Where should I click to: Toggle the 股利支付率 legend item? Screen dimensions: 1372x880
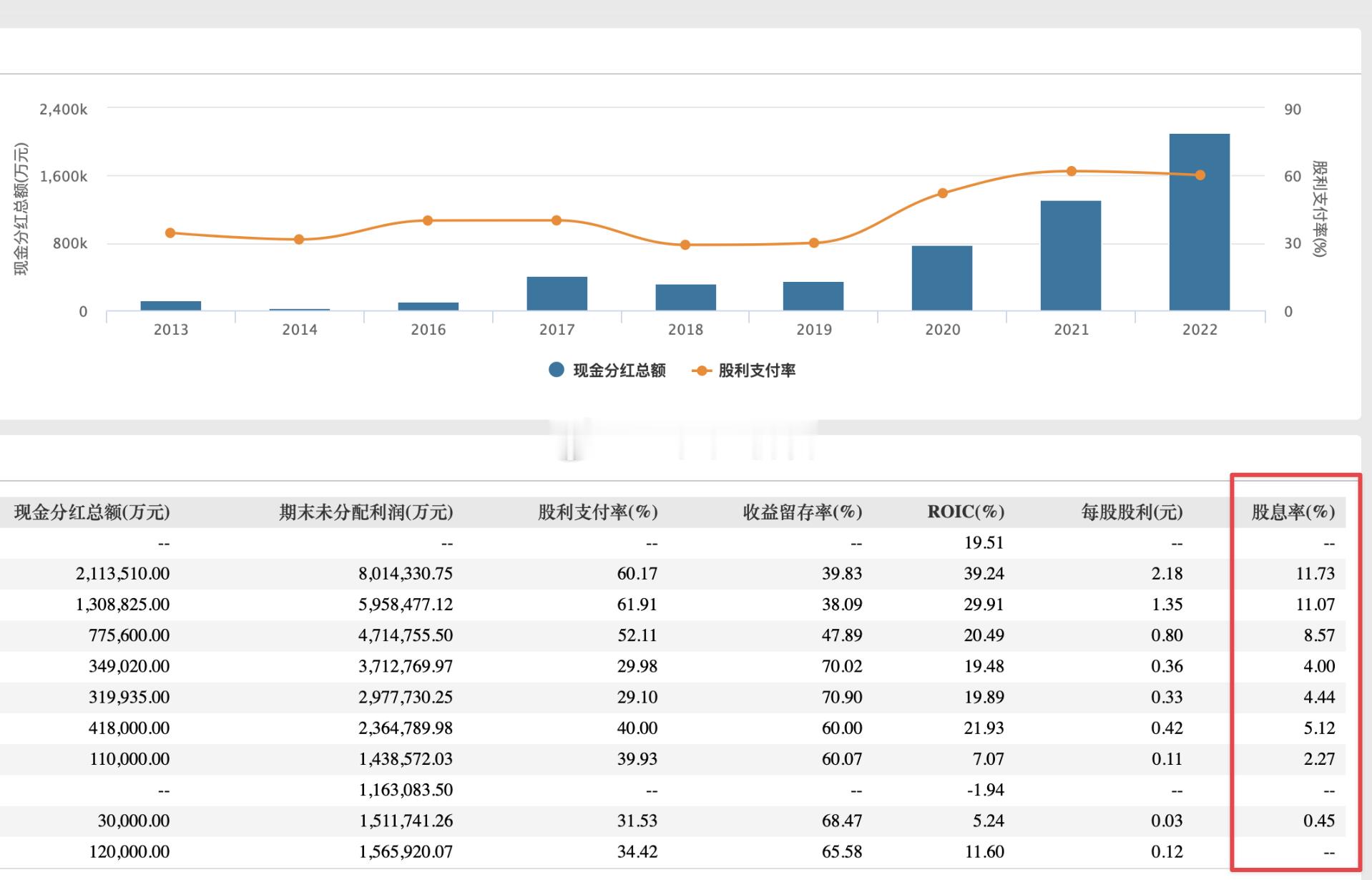(743, 370)
